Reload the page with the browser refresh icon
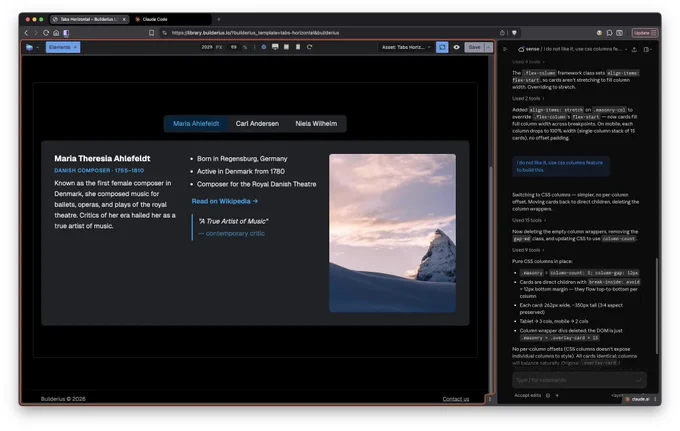 tap(46, 33)
